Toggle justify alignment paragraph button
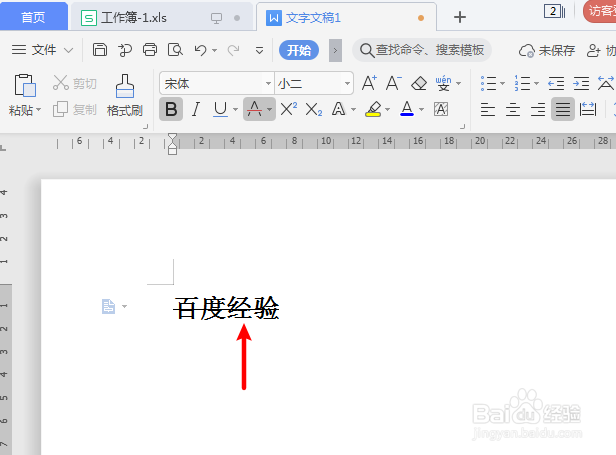 [563, 109]
